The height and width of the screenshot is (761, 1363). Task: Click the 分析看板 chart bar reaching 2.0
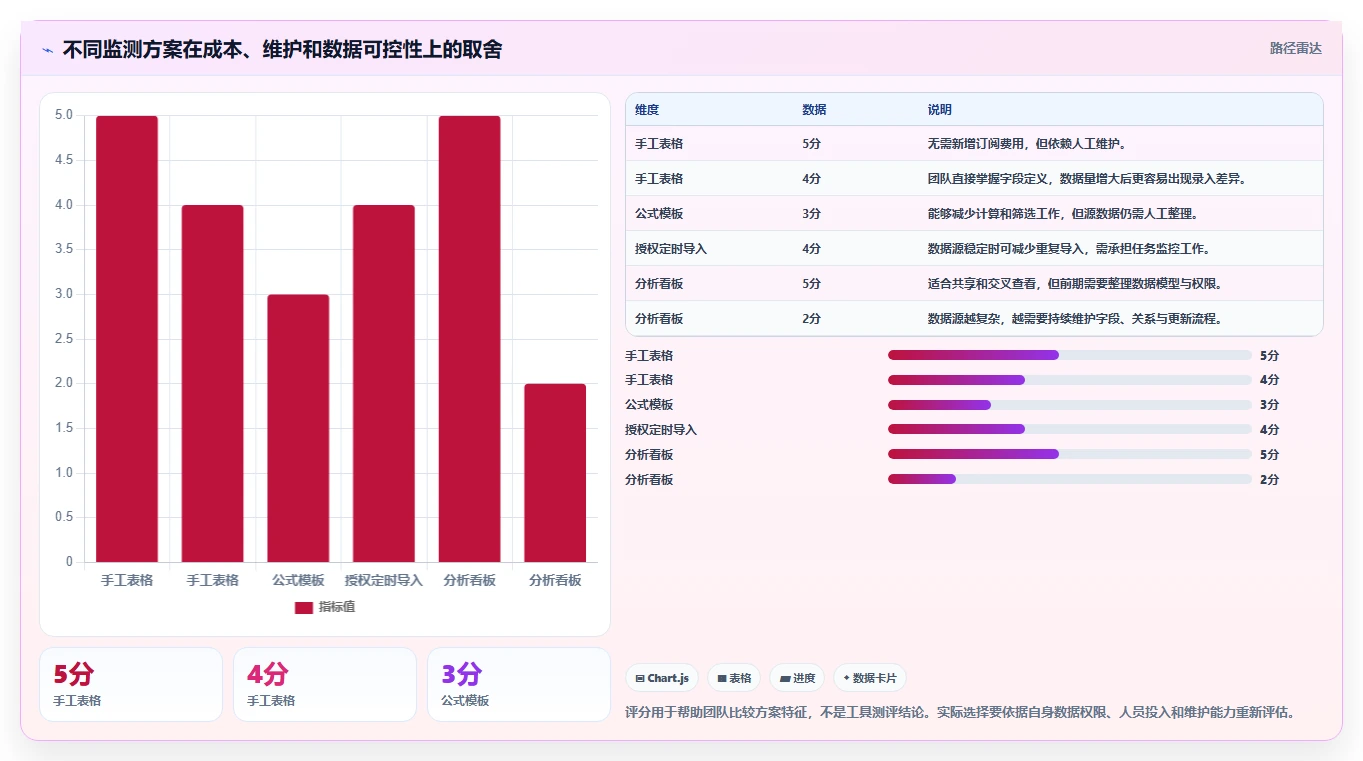[x=555, y=473]
